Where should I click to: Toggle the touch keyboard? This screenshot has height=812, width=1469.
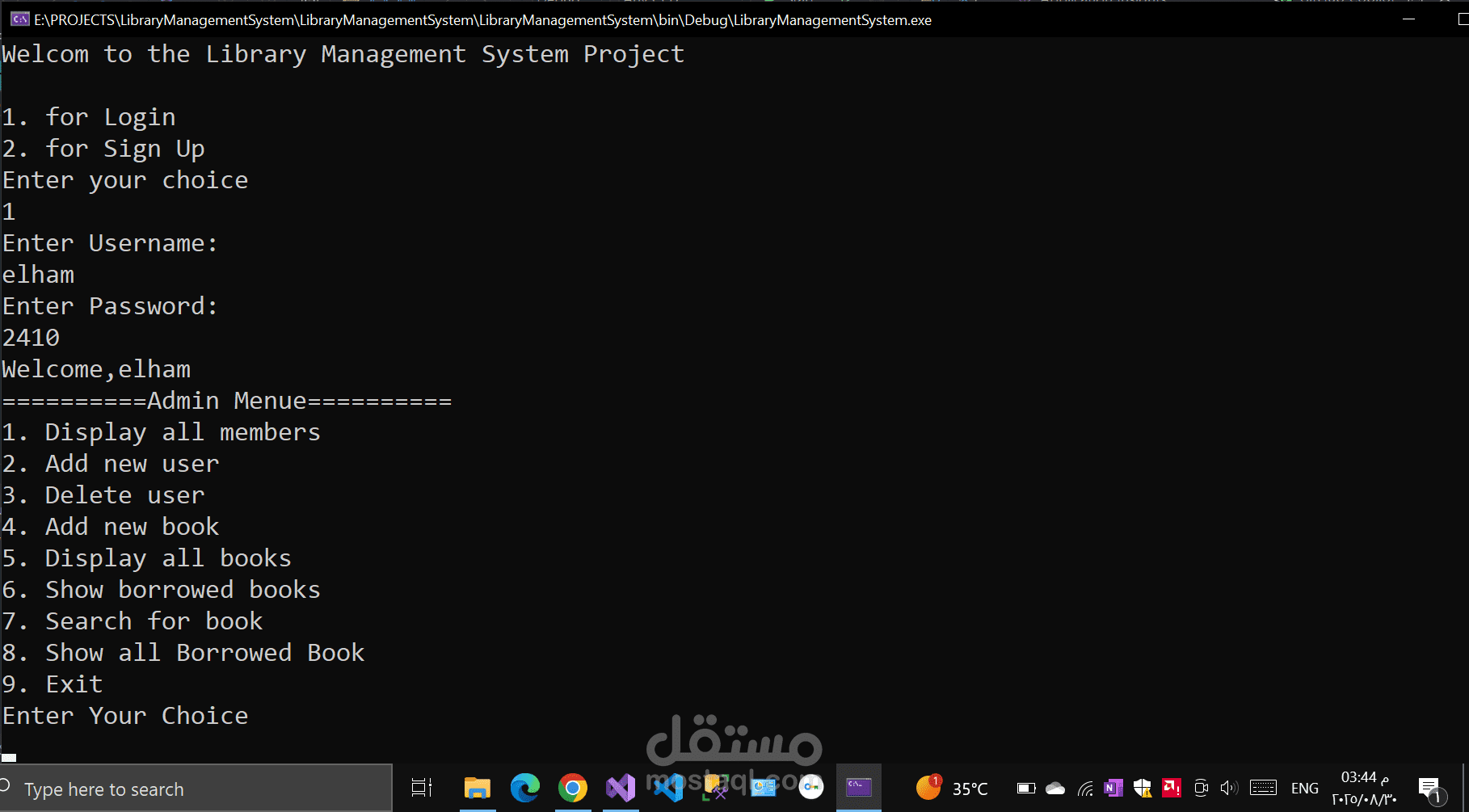1262,787
